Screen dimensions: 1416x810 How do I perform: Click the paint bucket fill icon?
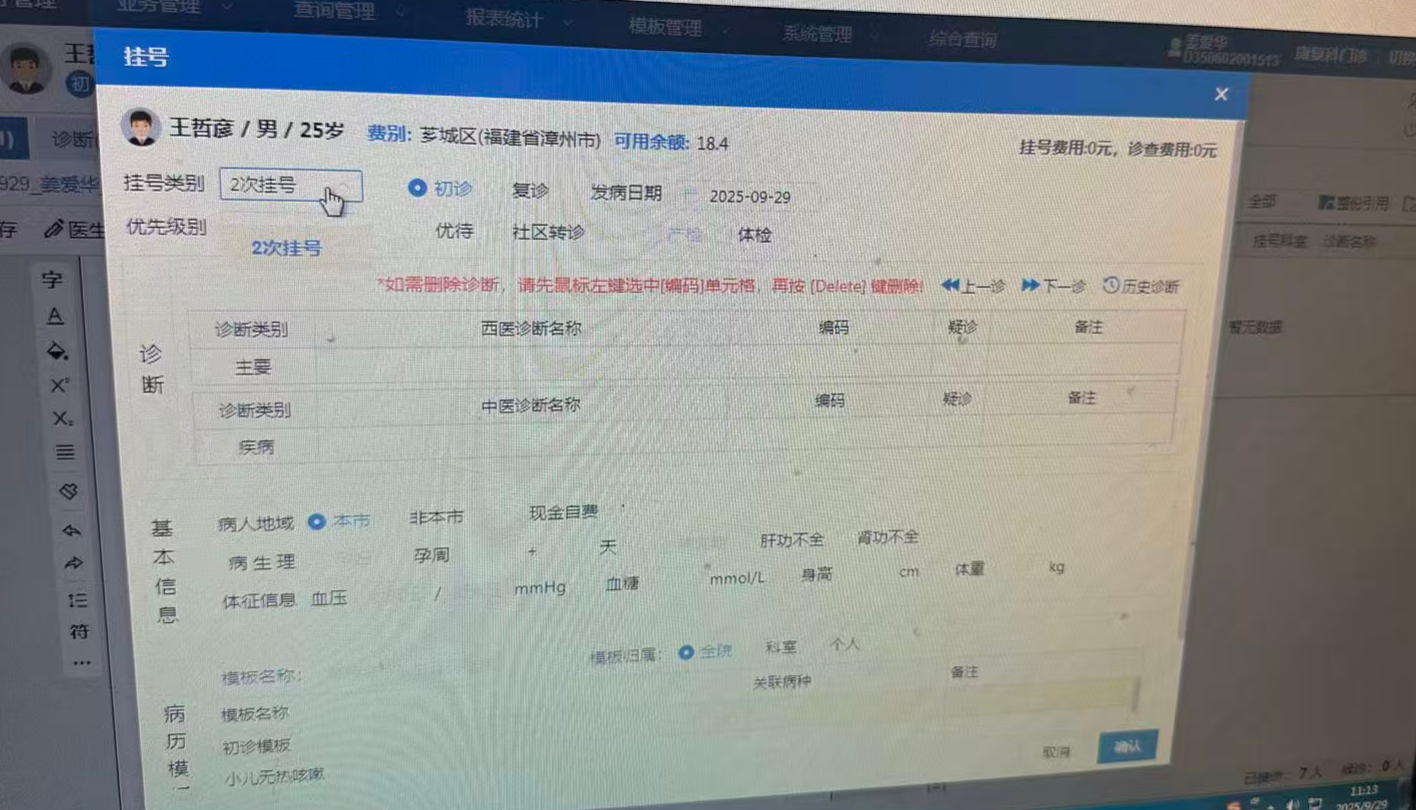58,351
